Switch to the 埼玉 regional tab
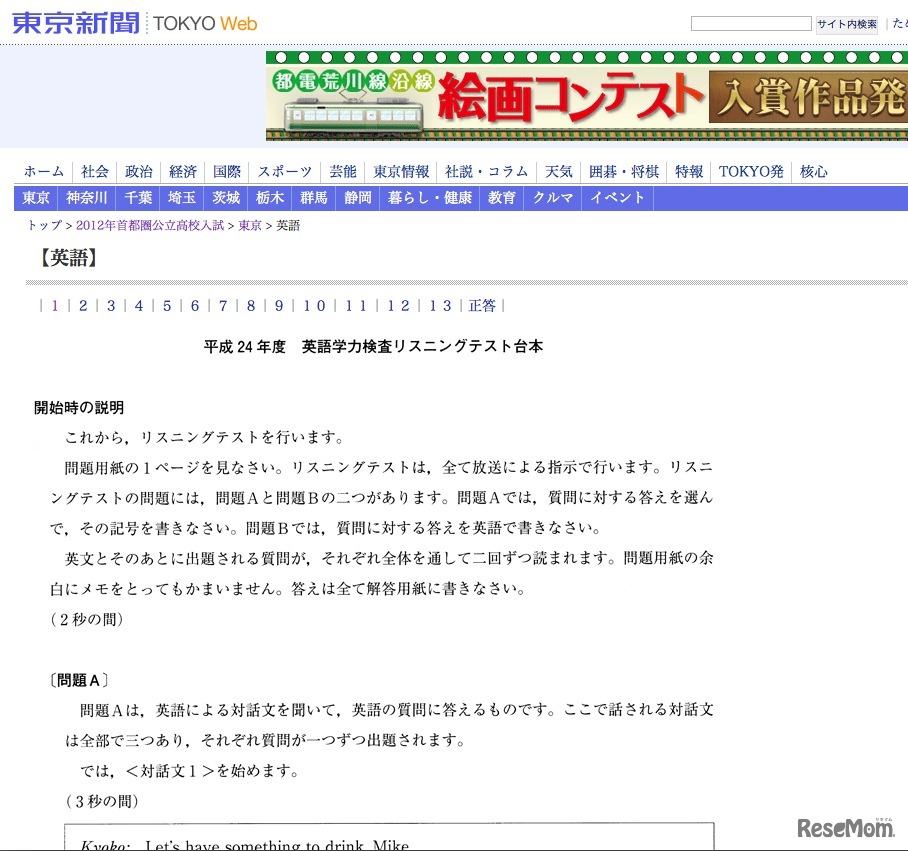 181,198
